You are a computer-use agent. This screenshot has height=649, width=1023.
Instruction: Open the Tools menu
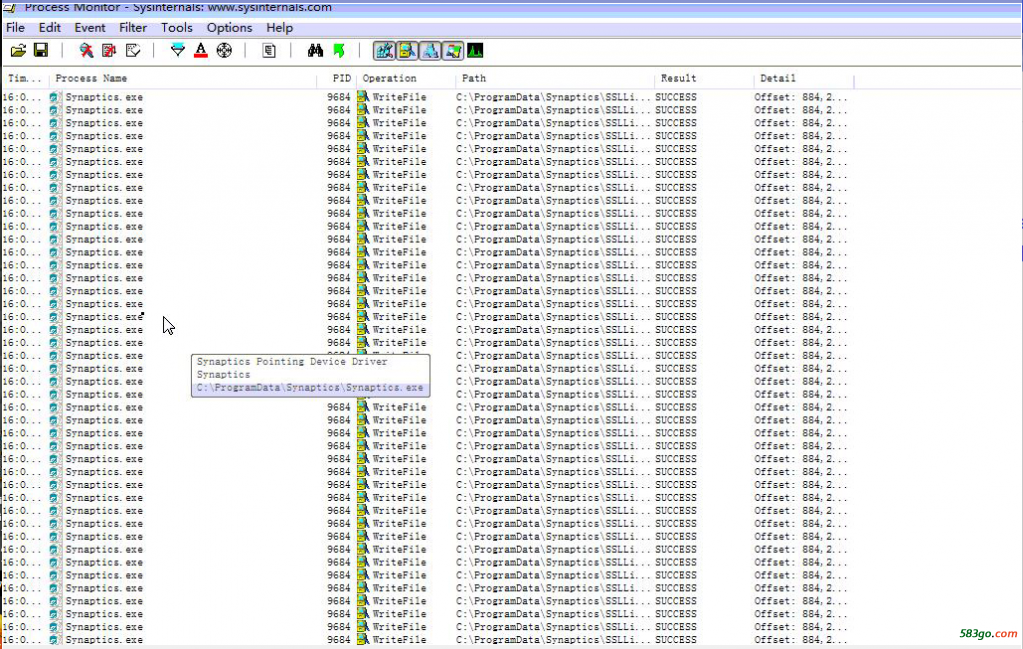coord(177,27)
